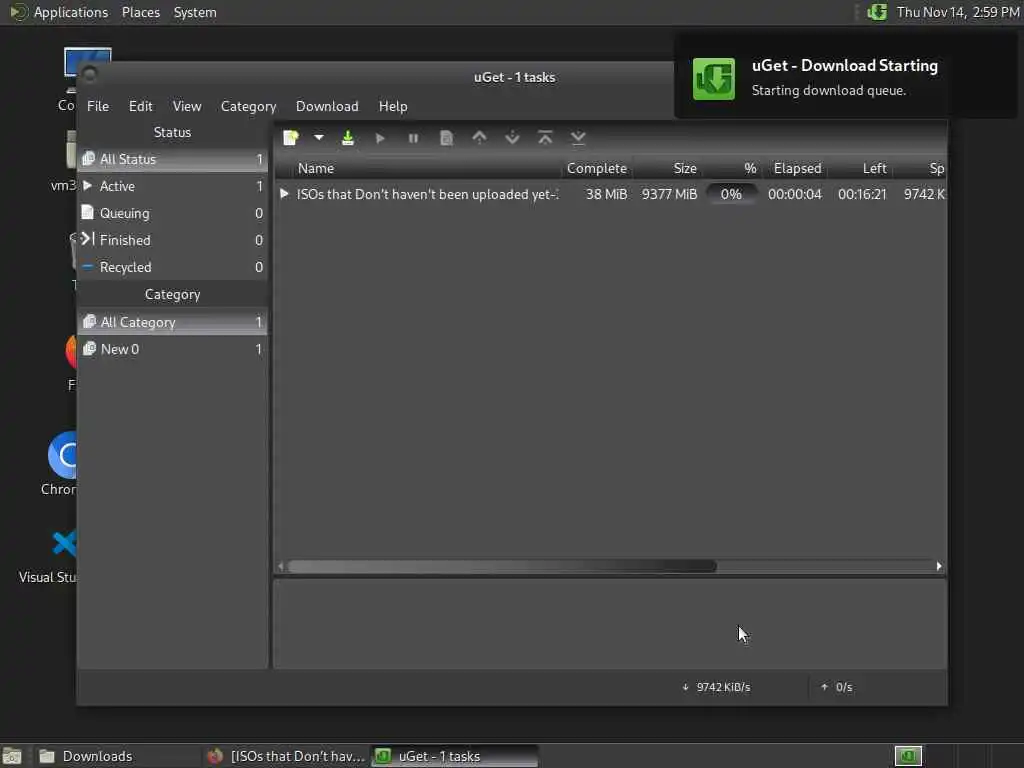The image size is (1024, 768).
Task: Click the Move to Top icon
Action: 545,138
